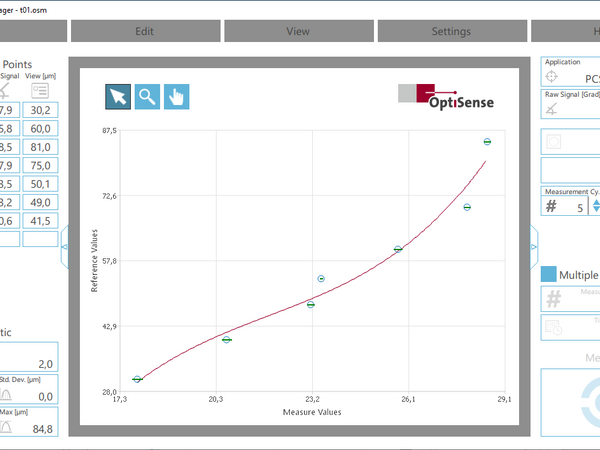This screenshot has width=600, height=450.
Task: Choose the hand pan tool
Action: pos(176,96)
